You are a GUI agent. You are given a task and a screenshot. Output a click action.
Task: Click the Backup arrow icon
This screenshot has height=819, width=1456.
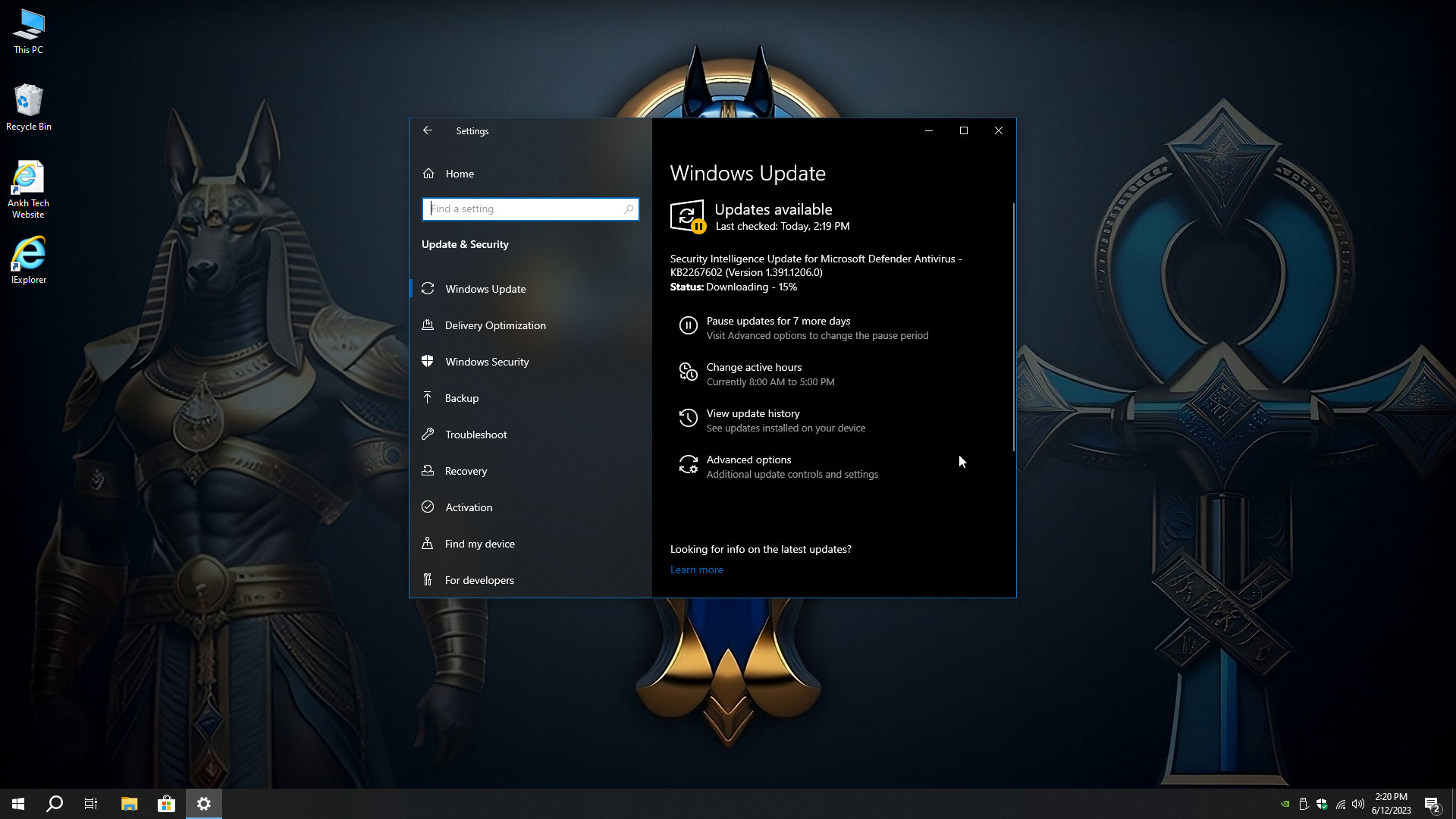point(428,398)
